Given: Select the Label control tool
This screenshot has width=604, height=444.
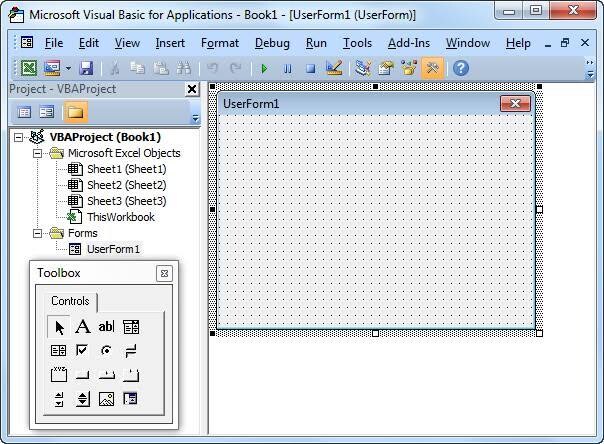Looking at the screenshot, I should (x=83, y=327).
